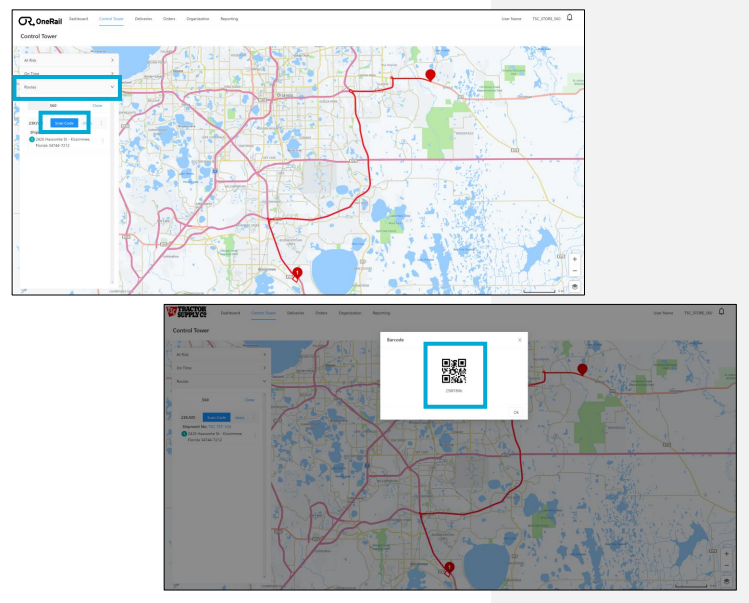Open Organization tab in OneRail screenshot
Image resolution: width=749 pixels, height=603 pixels.
[x=198, y=19]
